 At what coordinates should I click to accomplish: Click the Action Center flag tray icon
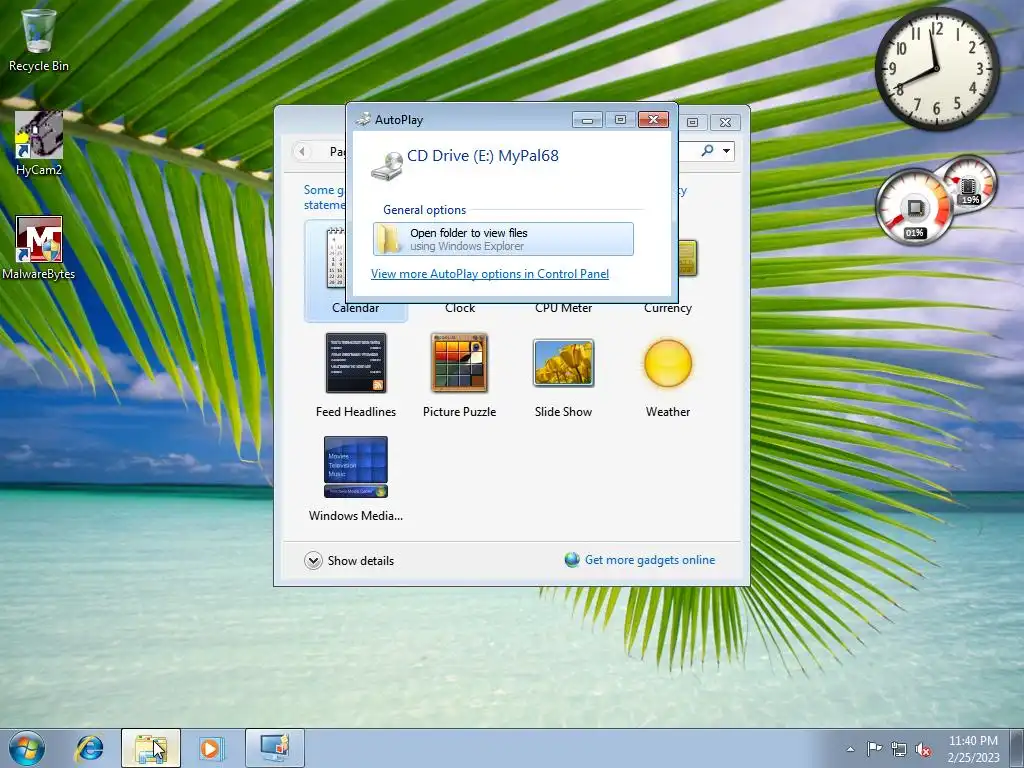[x=874, y=749]
